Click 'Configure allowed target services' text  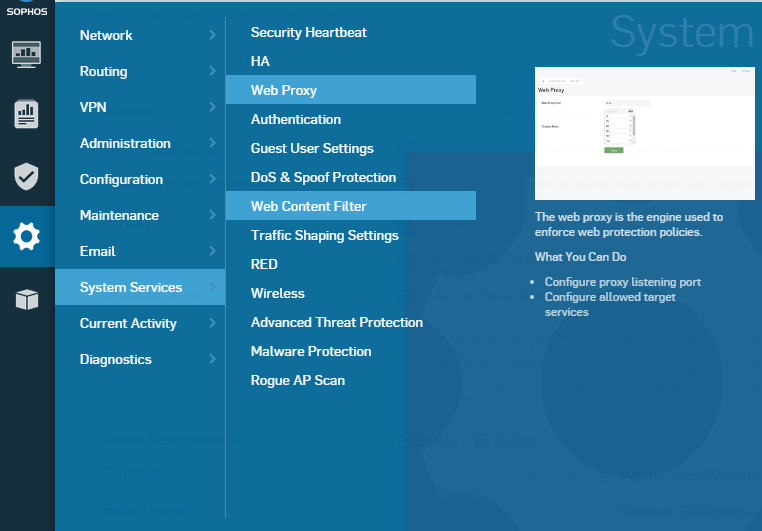(x=610, y=304)
